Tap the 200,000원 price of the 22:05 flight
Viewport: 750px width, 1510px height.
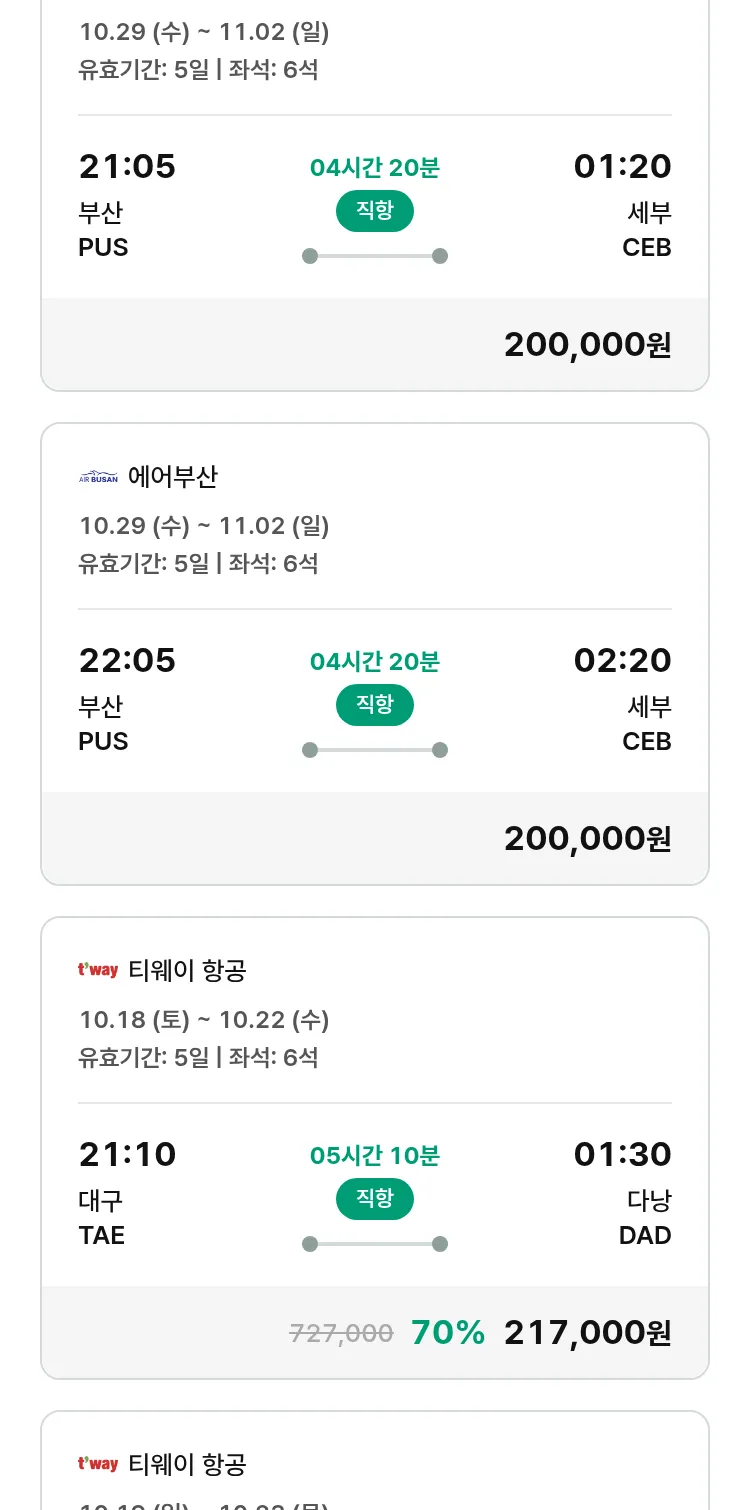point(587,839)
